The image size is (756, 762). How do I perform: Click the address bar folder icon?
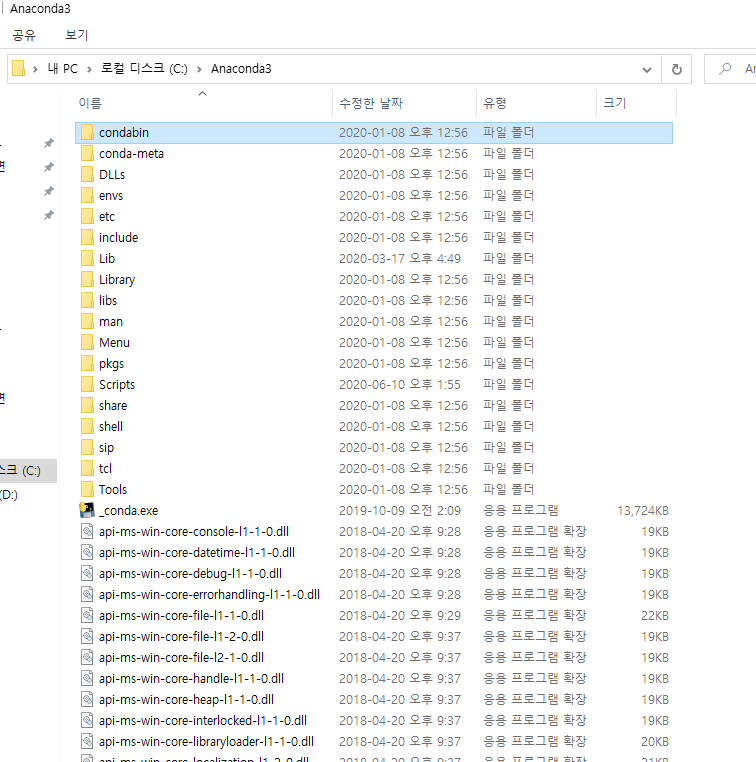click(18, 69)
